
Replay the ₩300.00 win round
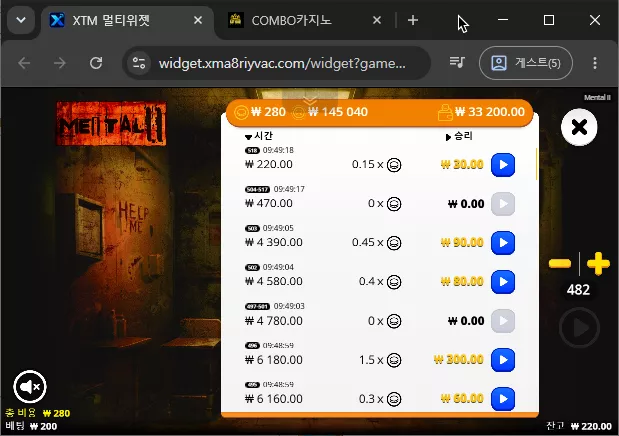(503, 360)
